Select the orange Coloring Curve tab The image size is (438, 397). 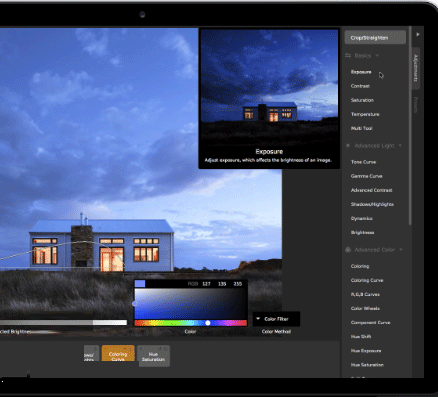click(x=118, y=354)
